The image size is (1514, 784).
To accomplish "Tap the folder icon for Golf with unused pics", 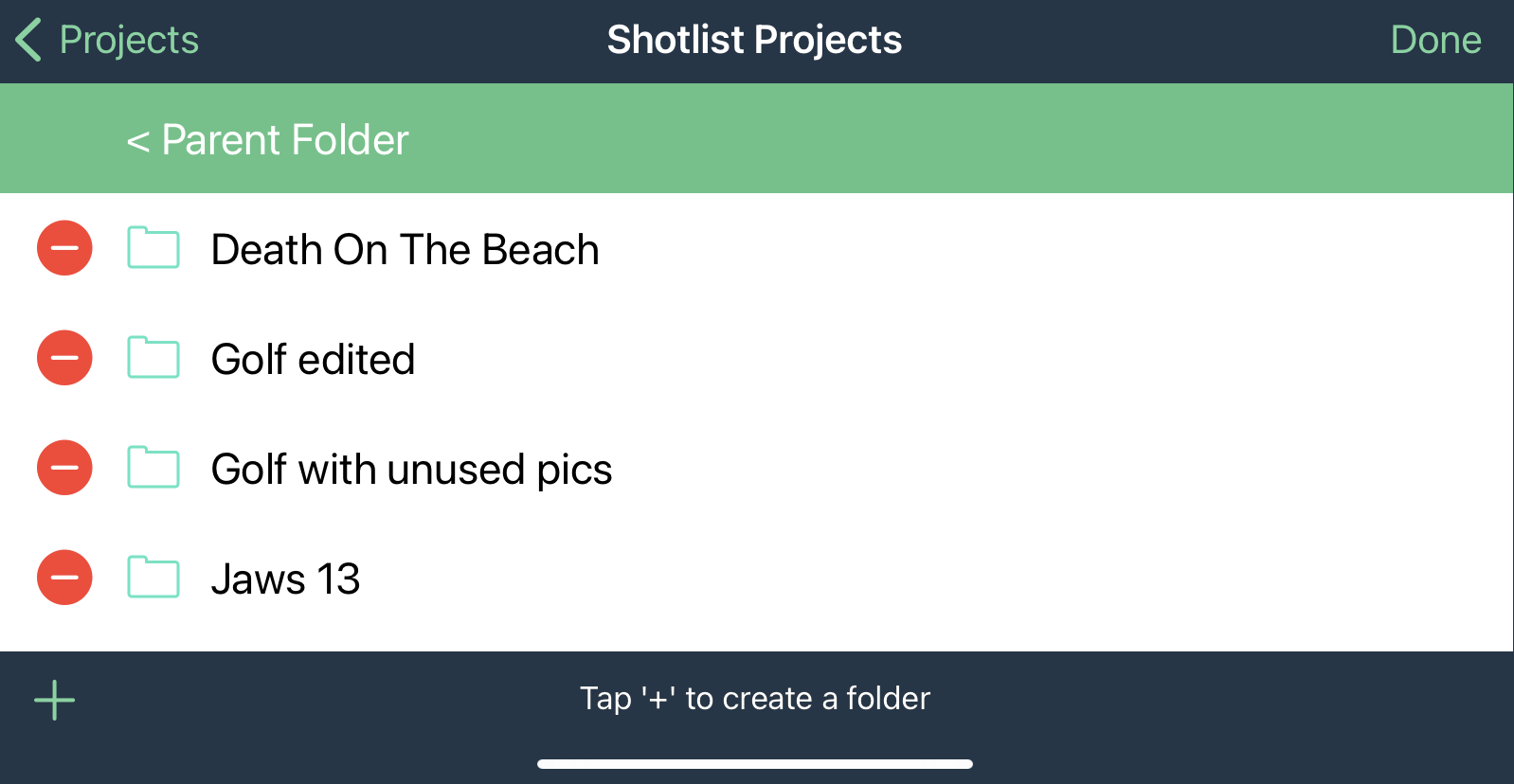I will pyautogui.click(x=153, y=468).
